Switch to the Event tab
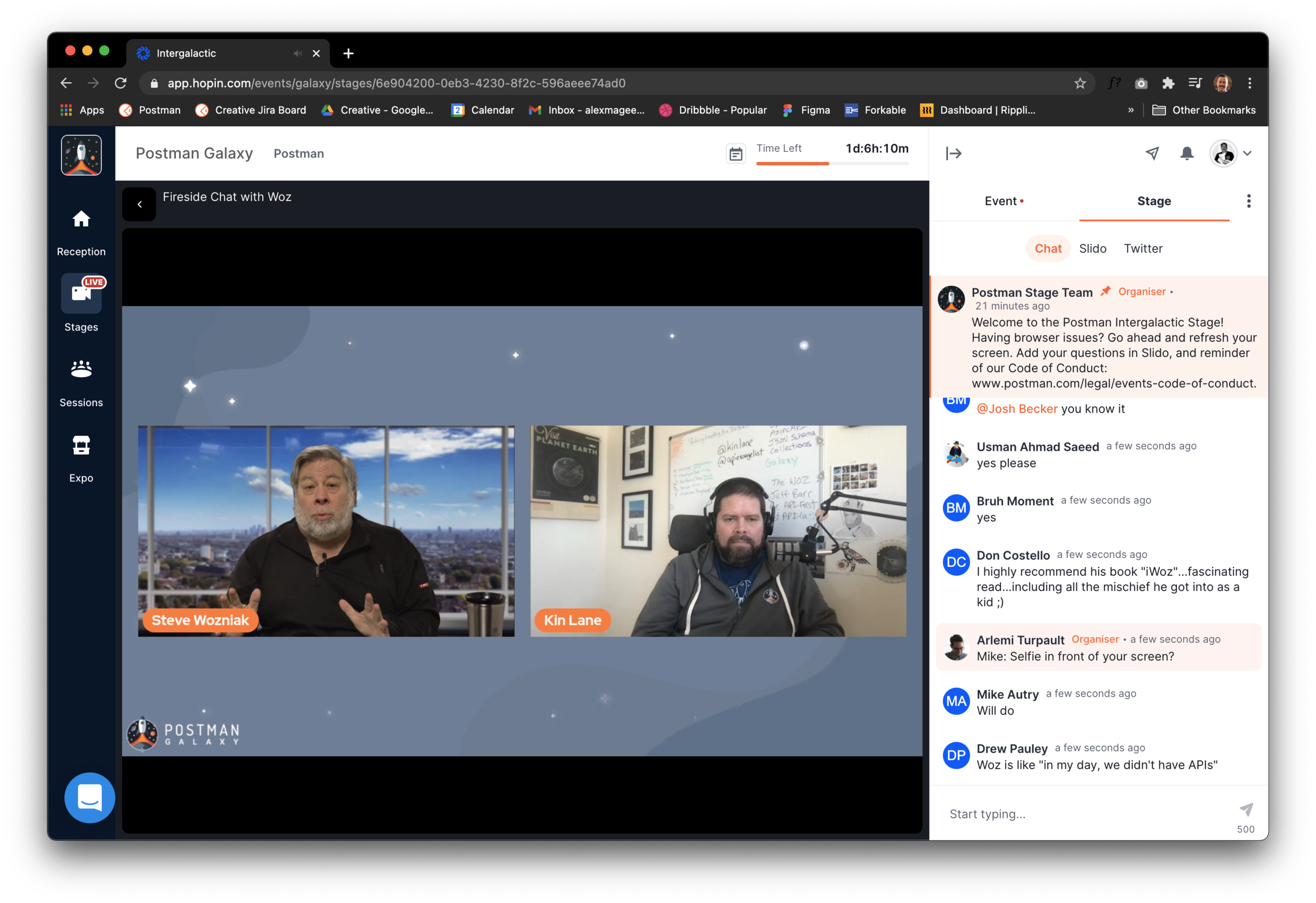The height and width of the screenshot is (903, 1316). click(x=1003, y=201)
